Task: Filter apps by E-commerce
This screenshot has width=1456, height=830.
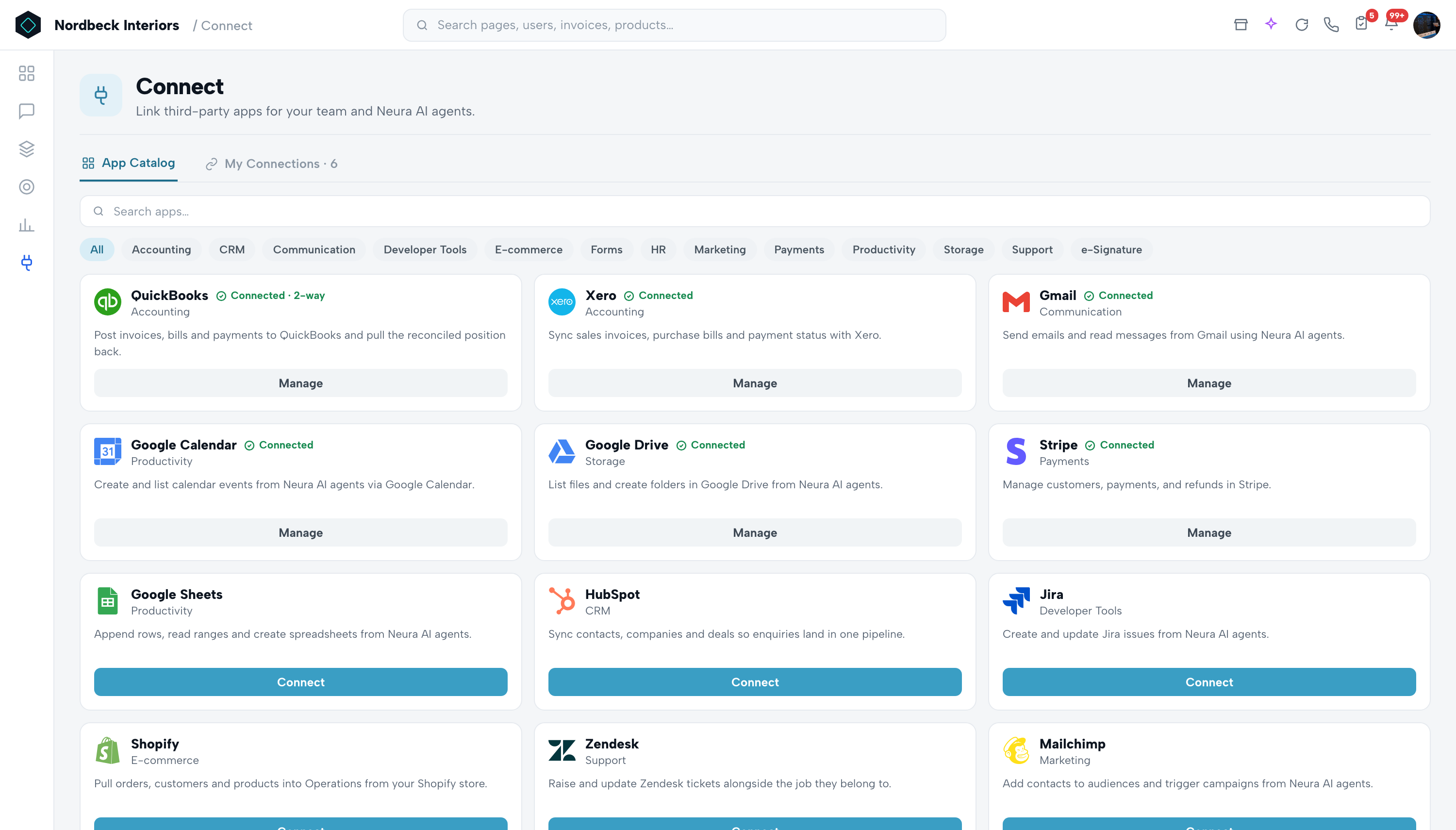Action: pos(529,249)
